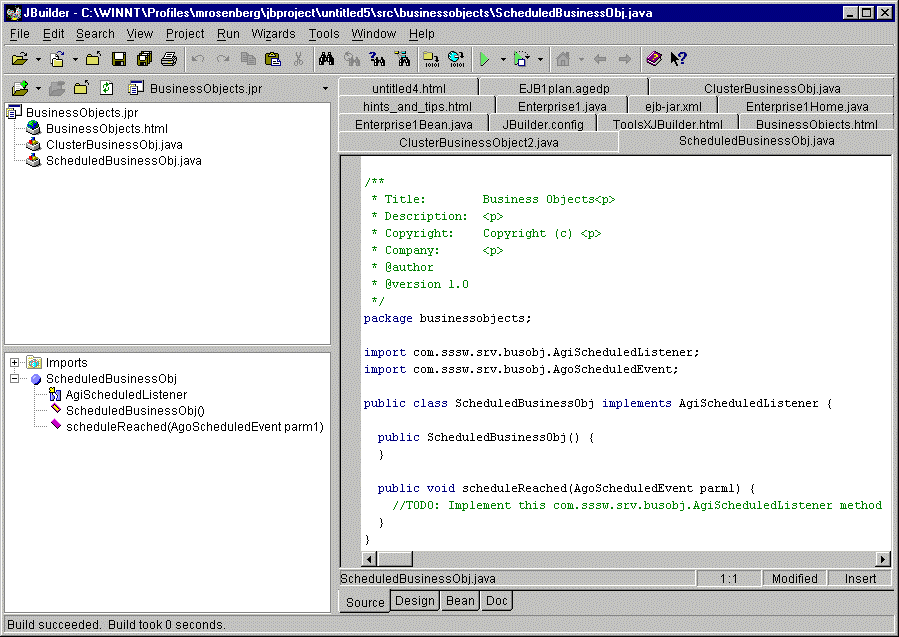Click the Browse Symbol toolbar icon

pyautogui.click(x=402, y=59)
